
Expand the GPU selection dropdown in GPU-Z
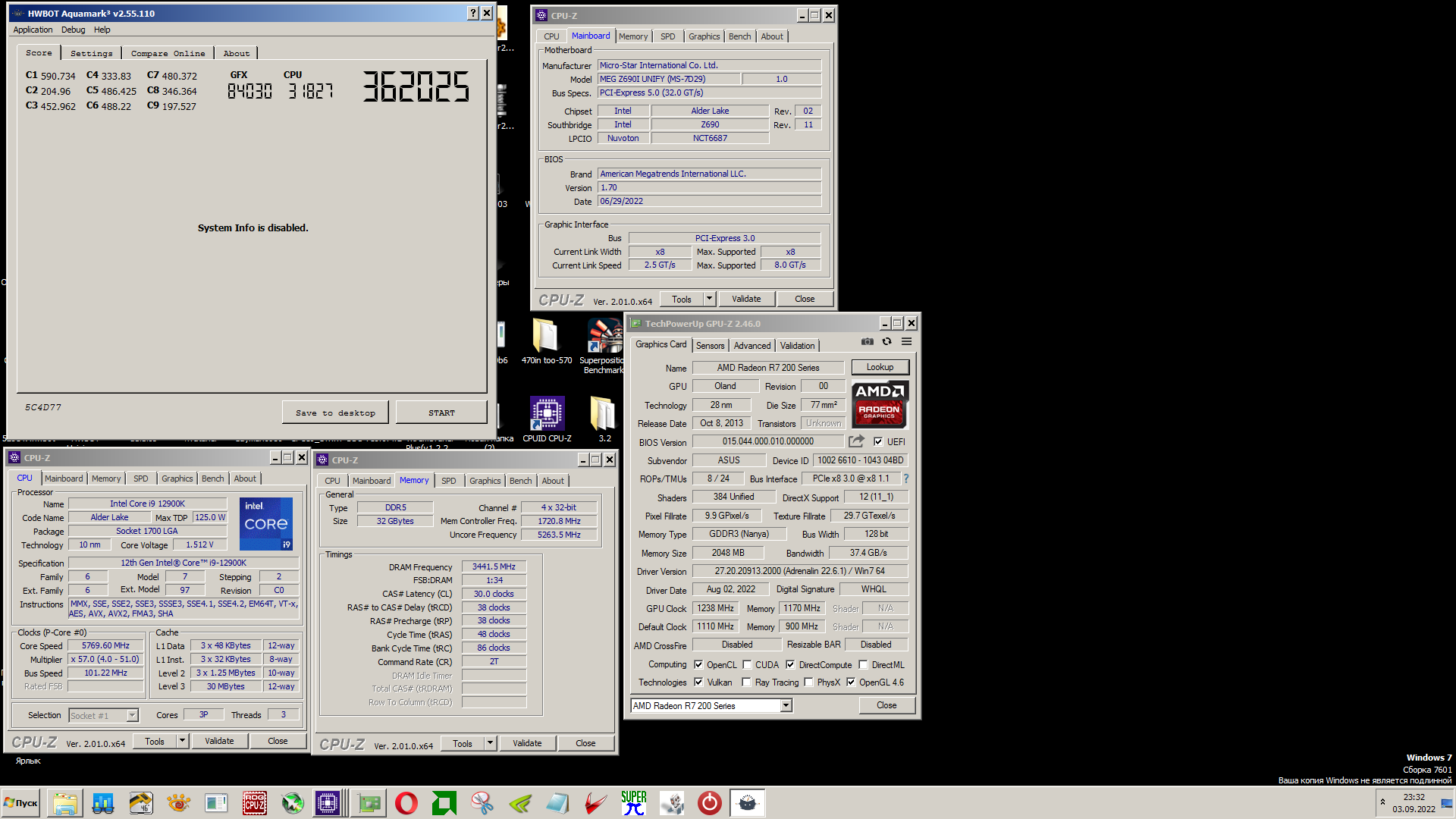[786, 705]
